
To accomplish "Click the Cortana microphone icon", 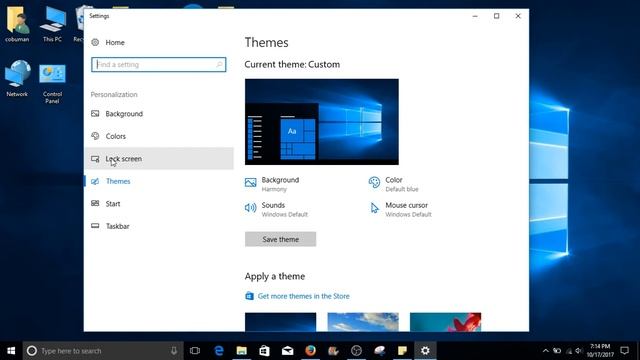I will point(174,351).
